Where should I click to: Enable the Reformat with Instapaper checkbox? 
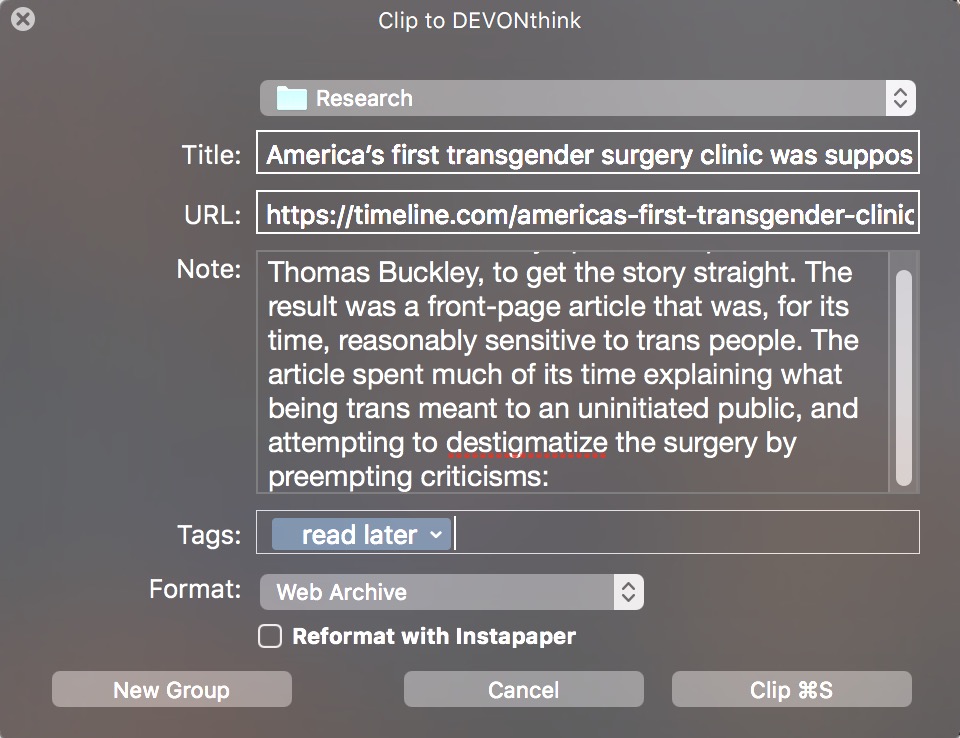point(270,636)
